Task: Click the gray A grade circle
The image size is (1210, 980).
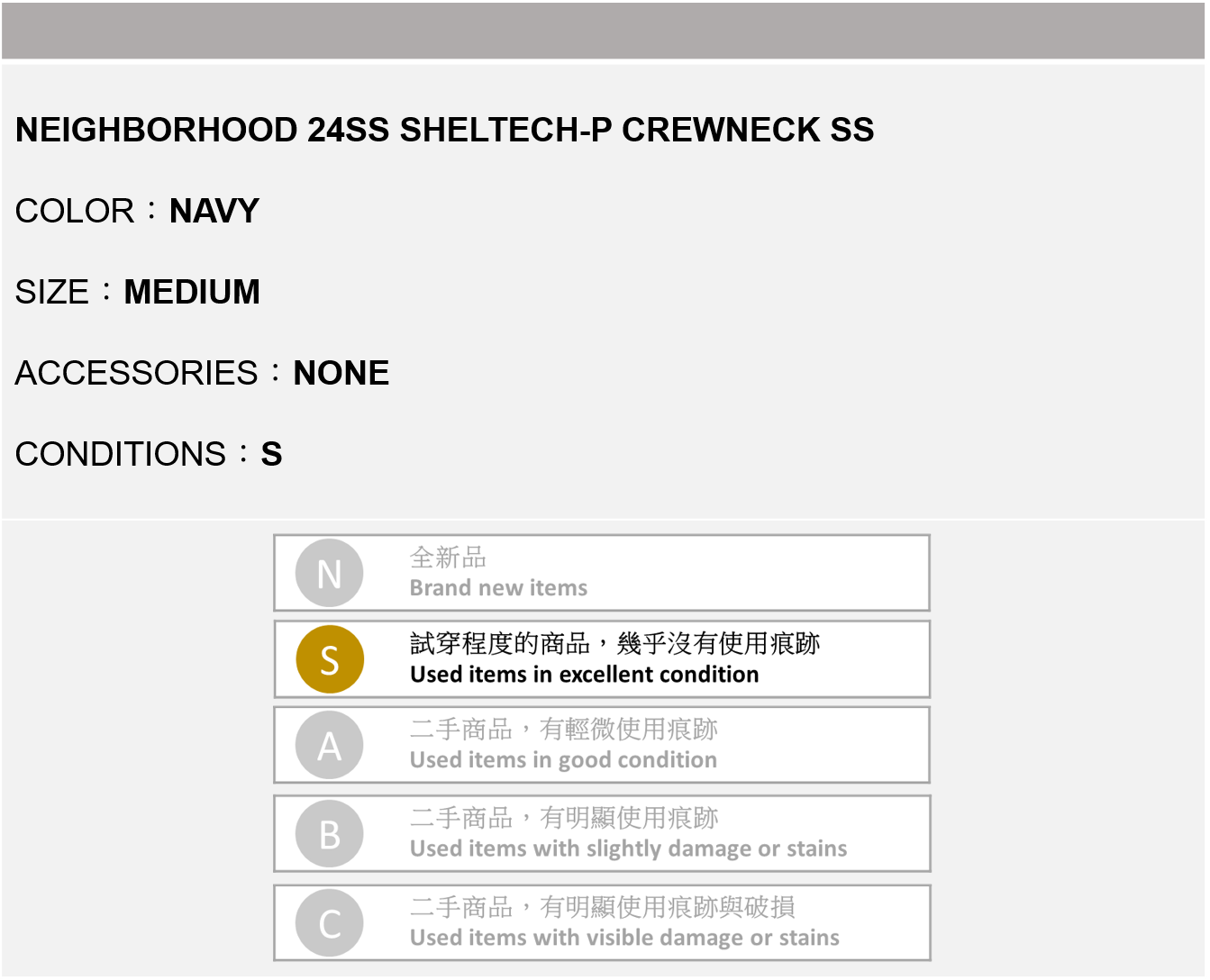Action: click(x=330, y=746)
